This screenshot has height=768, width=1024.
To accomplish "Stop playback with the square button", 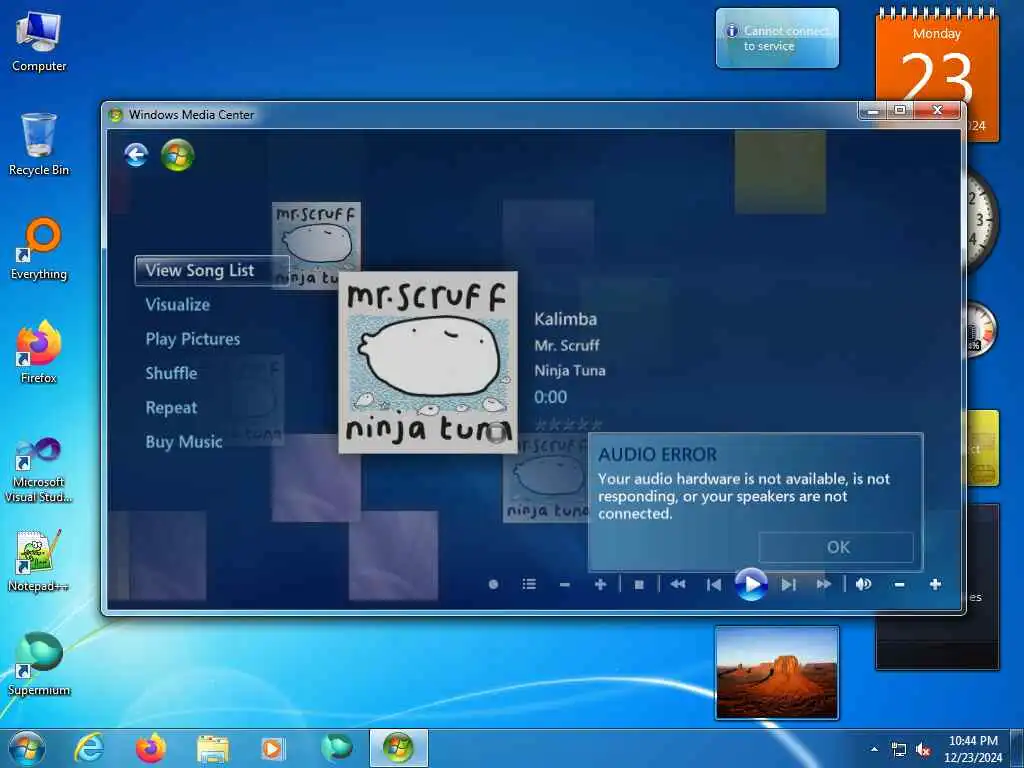I will pos(639,584).
